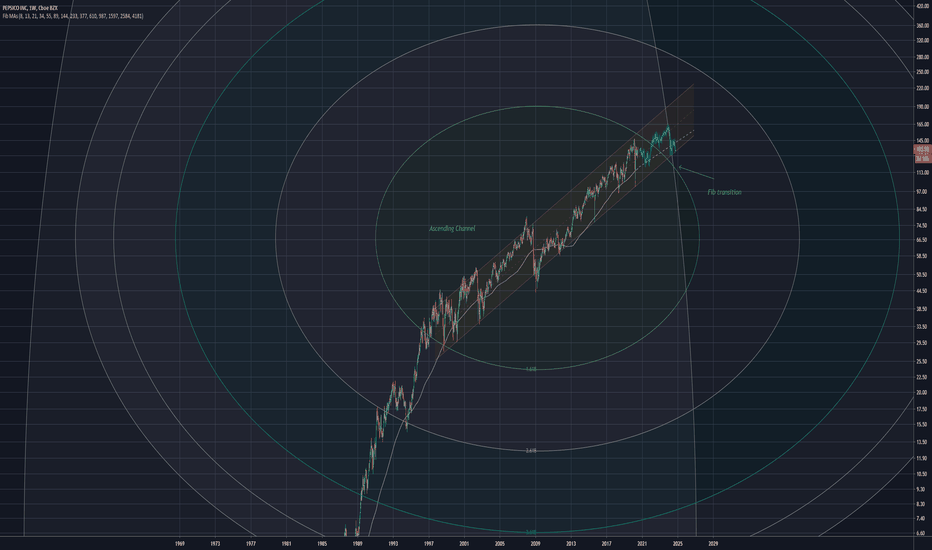The height and width of the screenshot is (550, 932).
Task: Click the 1981 time axis label
Action: pos(286,543)
